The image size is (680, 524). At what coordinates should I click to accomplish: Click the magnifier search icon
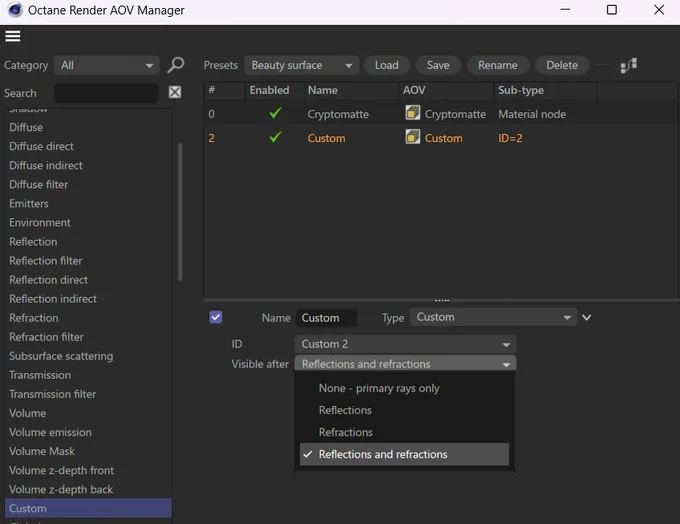176,65
